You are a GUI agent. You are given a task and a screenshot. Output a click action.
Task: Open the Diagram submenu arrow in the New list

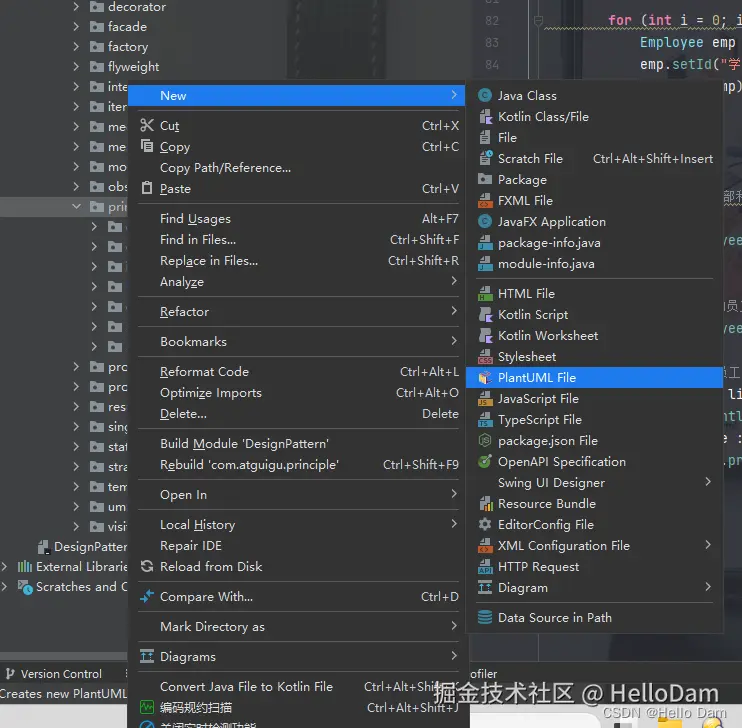(x=708, y=587)
